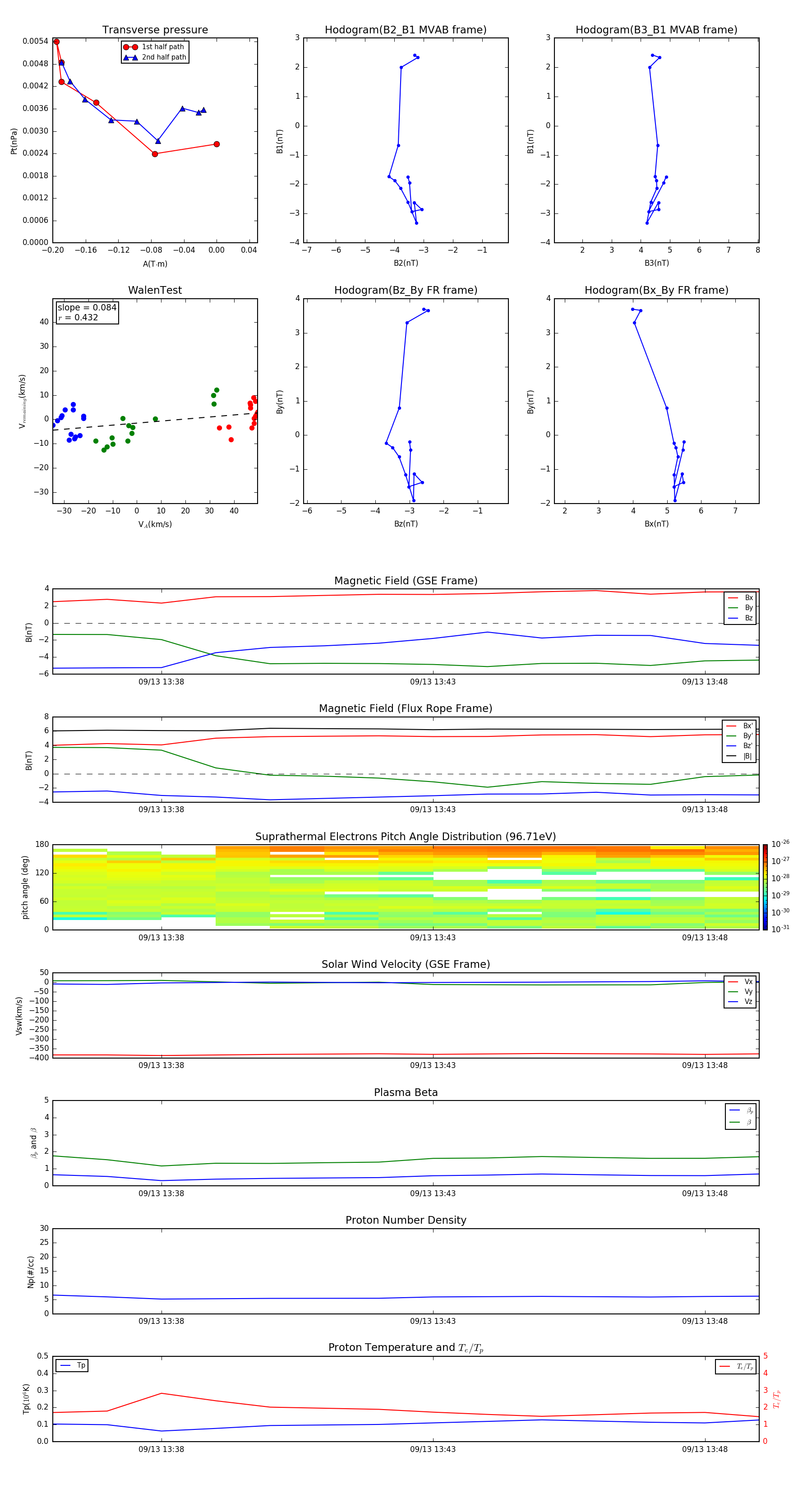Viewport: 812px width, 1489px height.
Task: Select 'Hodogram(B3_B1 MVAB frame)' title
Action: click(656, 30)
